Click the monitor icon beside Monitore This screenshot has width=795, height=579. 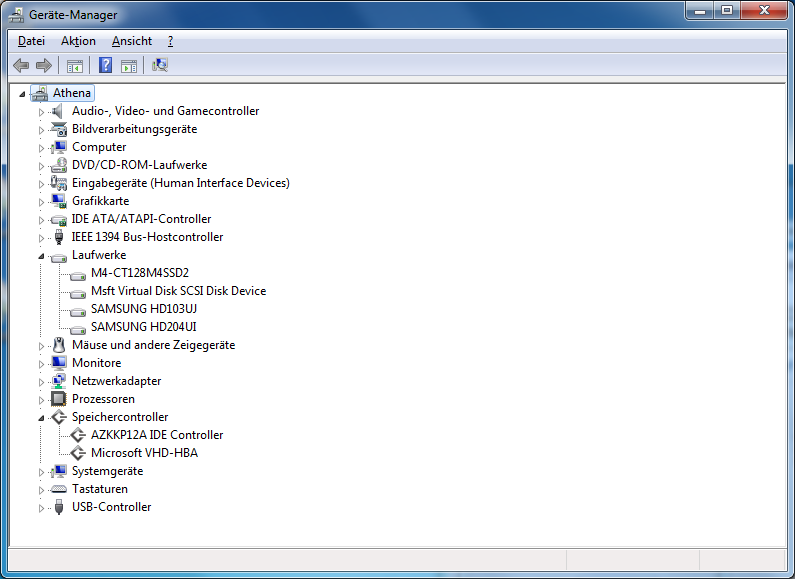[59, 363]
